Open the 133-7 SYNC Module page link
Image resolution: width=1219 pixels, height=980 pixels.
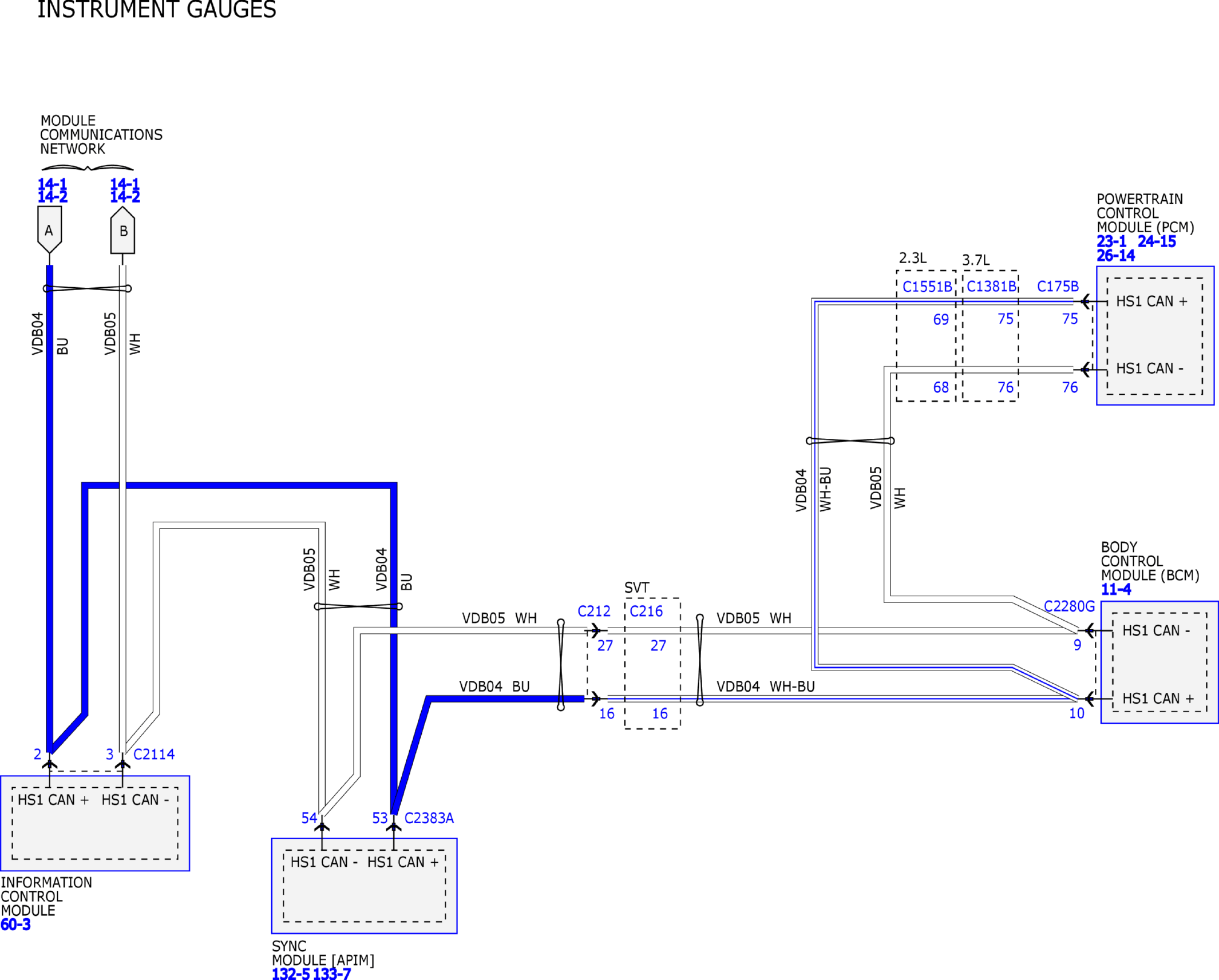click(x=331, y=974)
